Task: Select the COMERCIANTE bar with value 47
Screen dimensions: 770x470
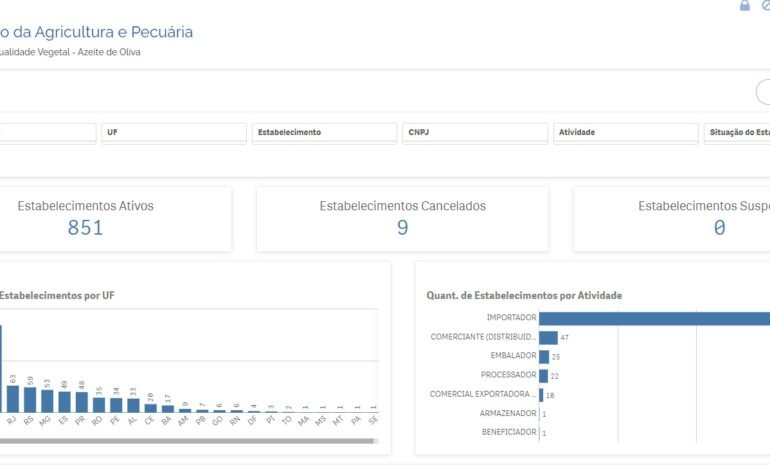Action: [x=548, y=337]
